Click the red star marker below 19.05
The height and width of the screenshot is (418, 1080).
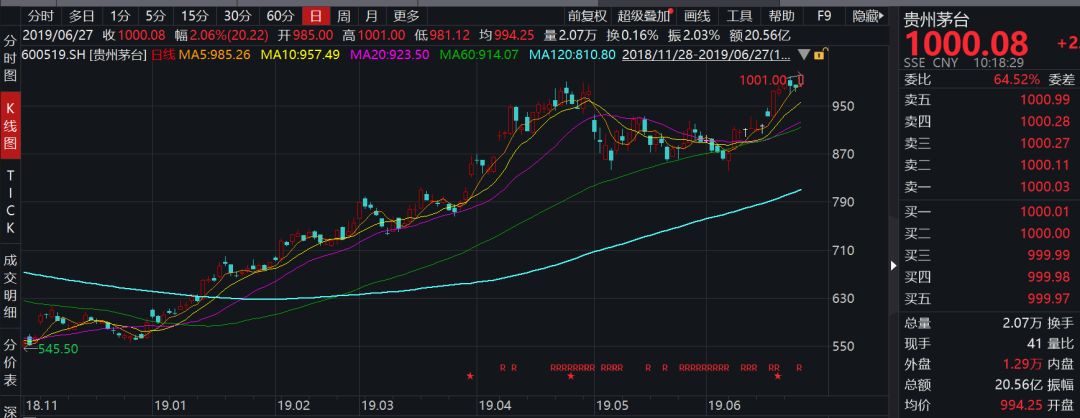pos(571,376)
